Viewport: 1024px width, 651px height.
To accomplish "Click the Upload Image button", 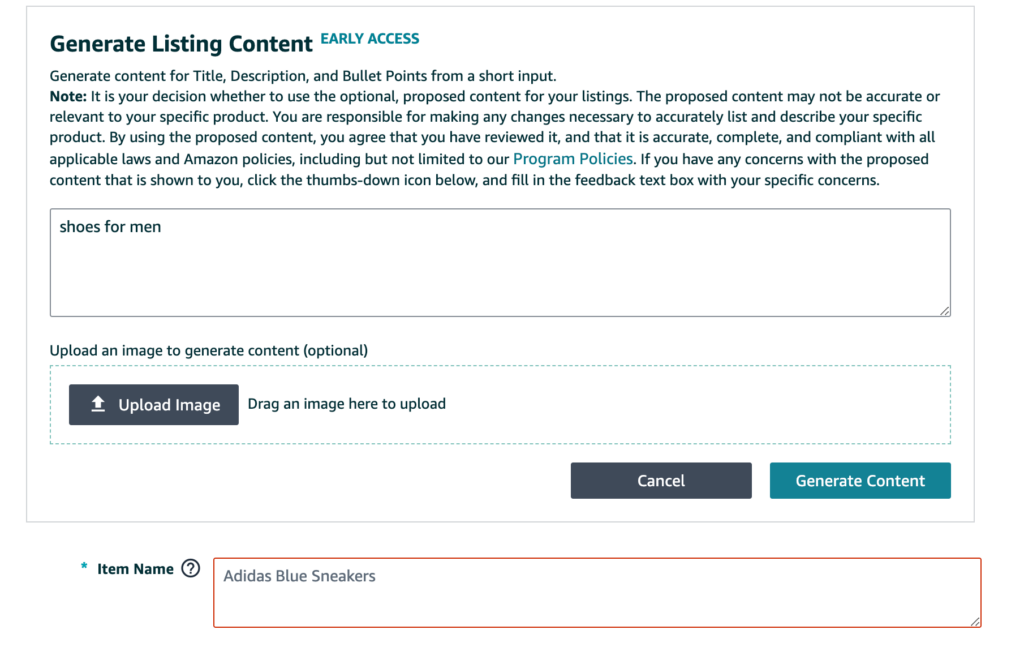I will (153, 404).
